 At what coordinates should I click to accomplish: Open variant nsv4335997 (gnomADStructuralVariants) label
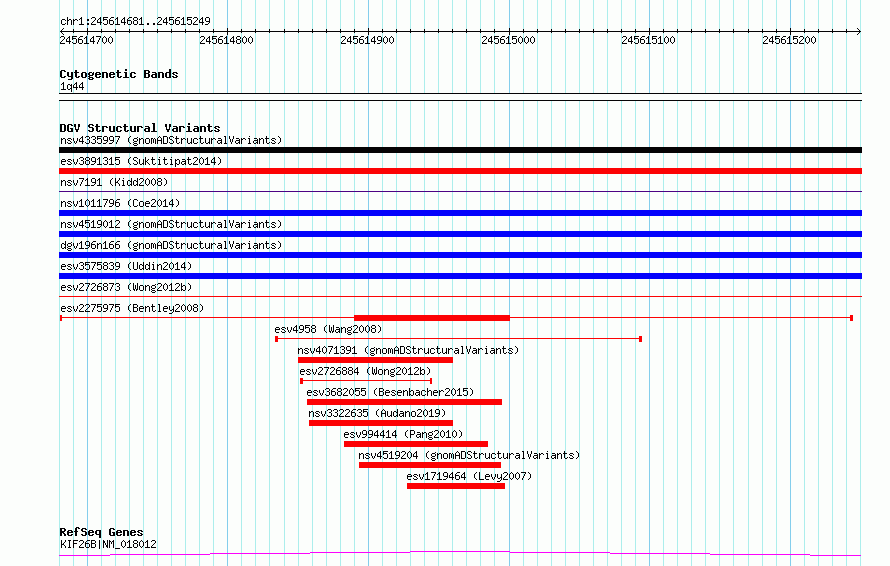tap(171, 140)
